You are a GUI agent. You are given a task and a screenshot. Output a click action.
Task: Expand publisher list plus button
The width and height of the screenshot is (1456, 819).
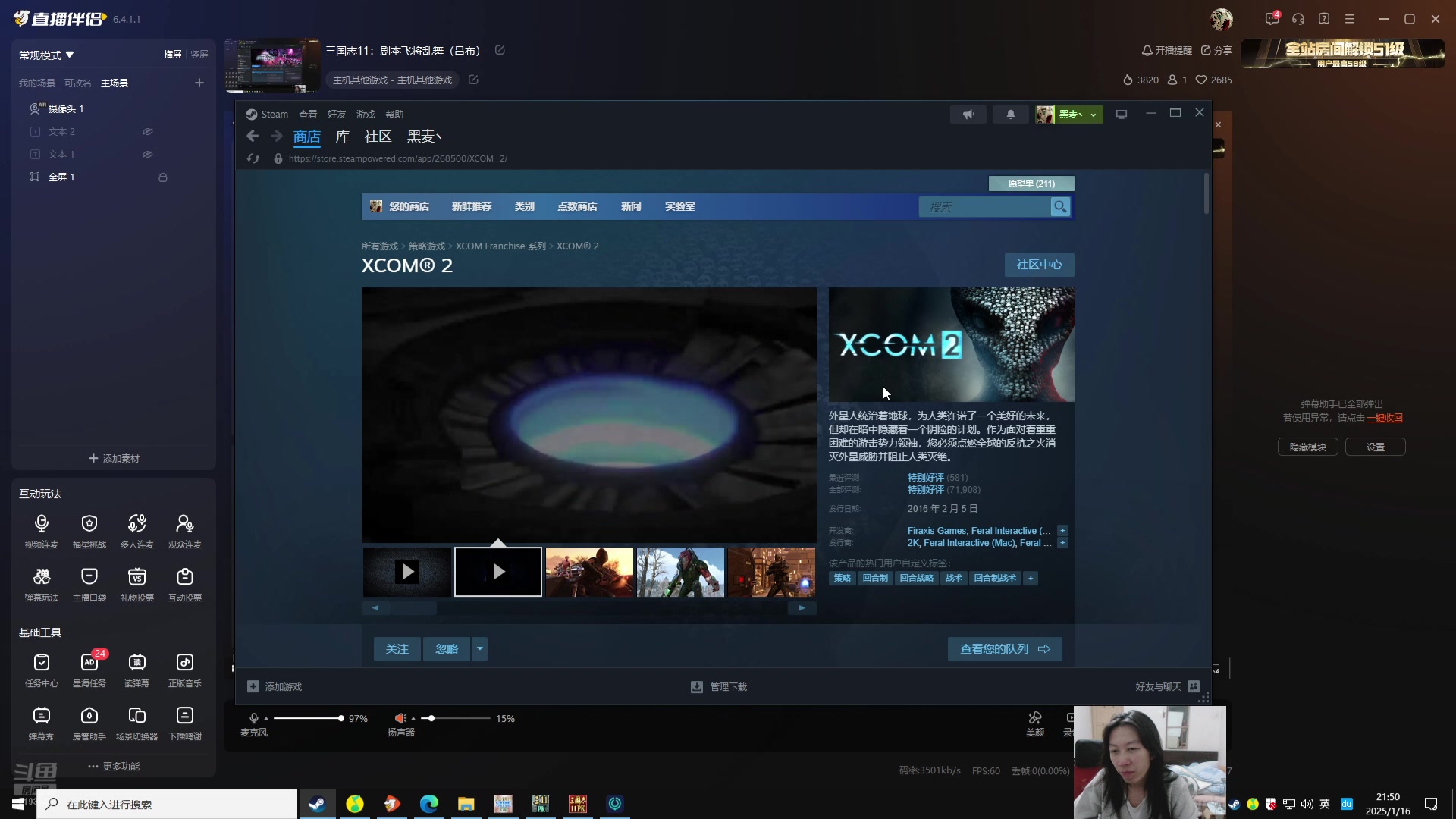[1062, 543]
